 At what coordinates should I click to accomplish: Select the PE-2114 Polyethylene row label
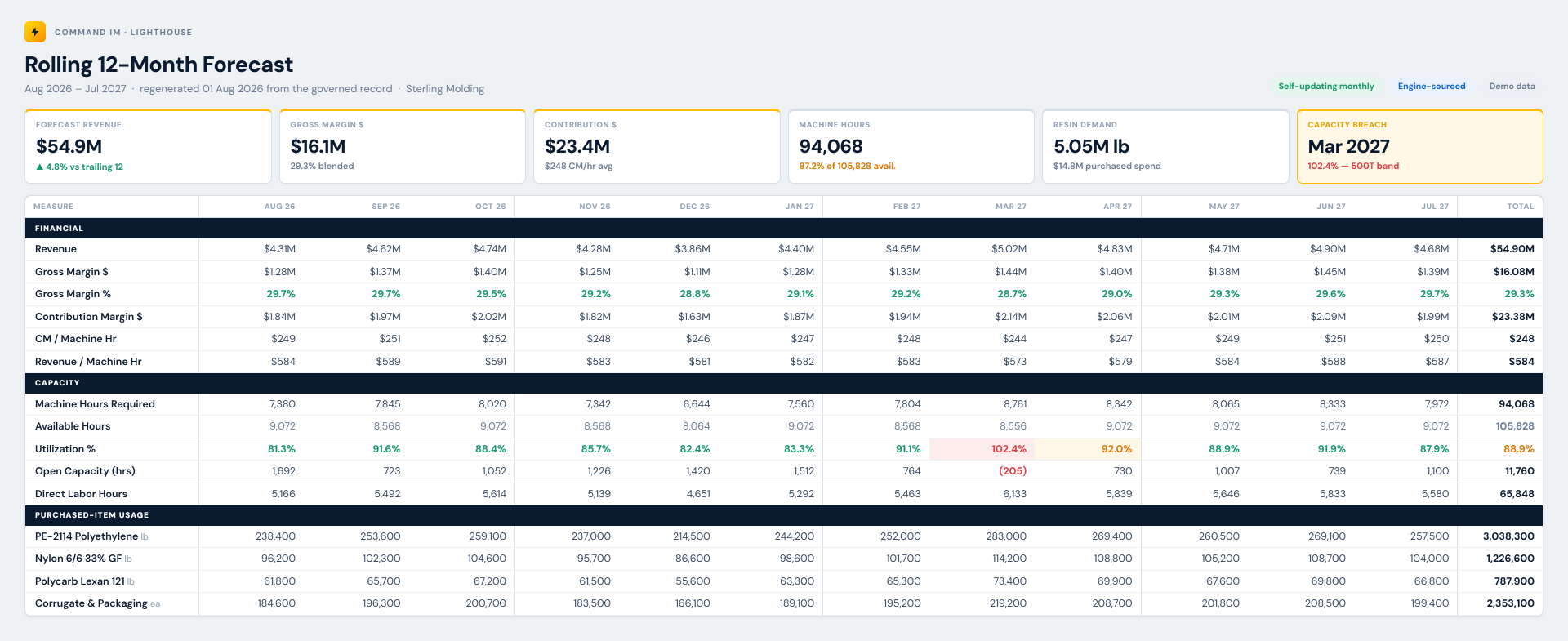pyautogui.click(x=87, y=536)
